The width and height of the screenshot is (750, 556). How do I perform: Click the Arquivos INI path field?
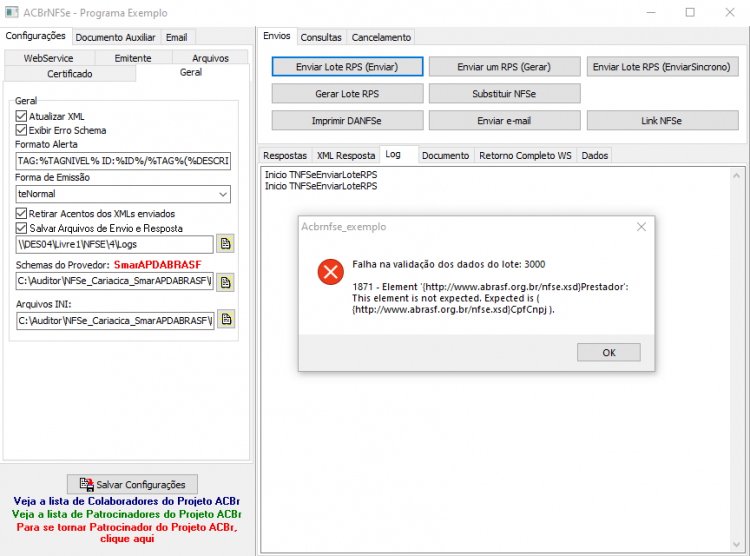[x=115, y=320]
